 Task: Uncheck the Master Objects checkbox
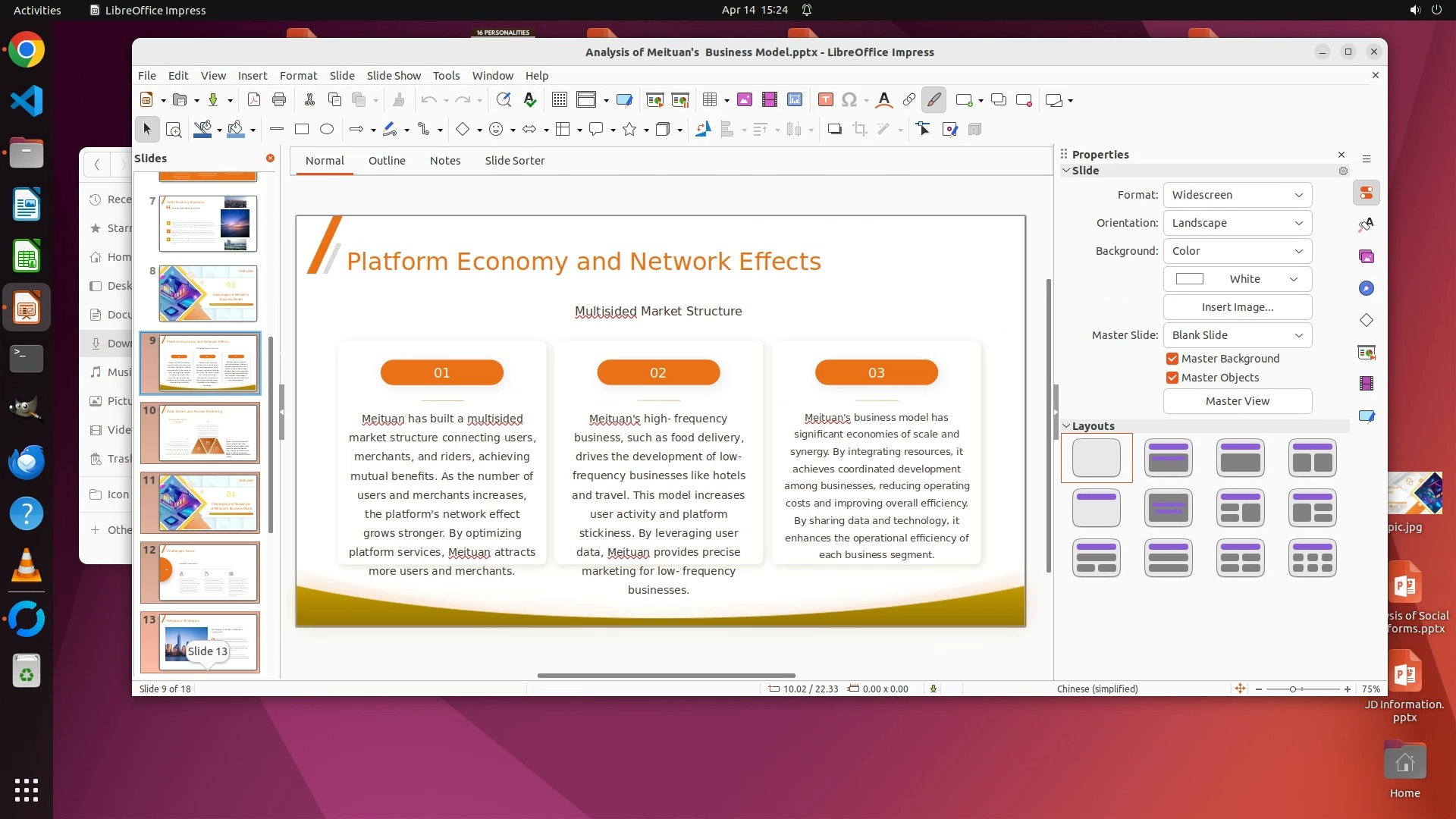(x=1172, y=378)
